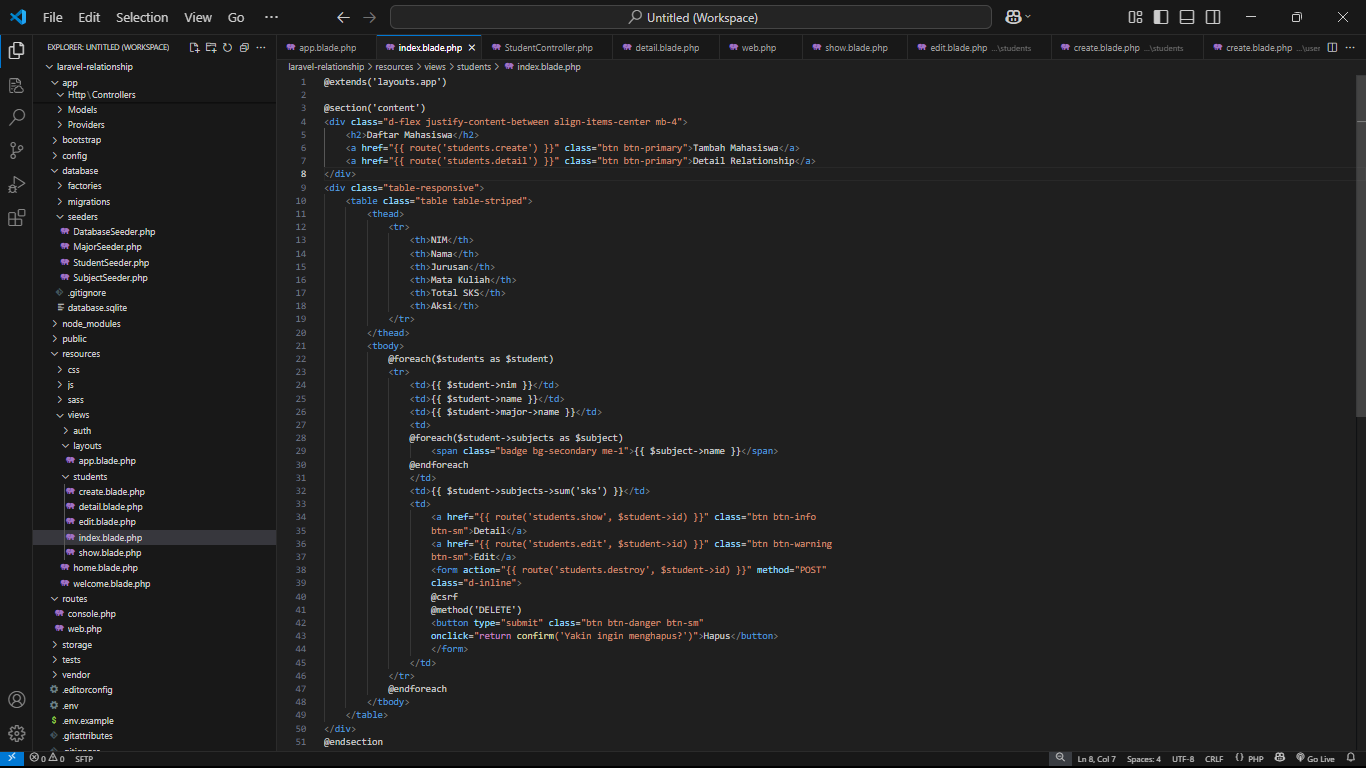The width and height of the screenshot is (1366, 768).
Task: Open the Copilot chat dropdown arrow
Action: [1028, 17]
